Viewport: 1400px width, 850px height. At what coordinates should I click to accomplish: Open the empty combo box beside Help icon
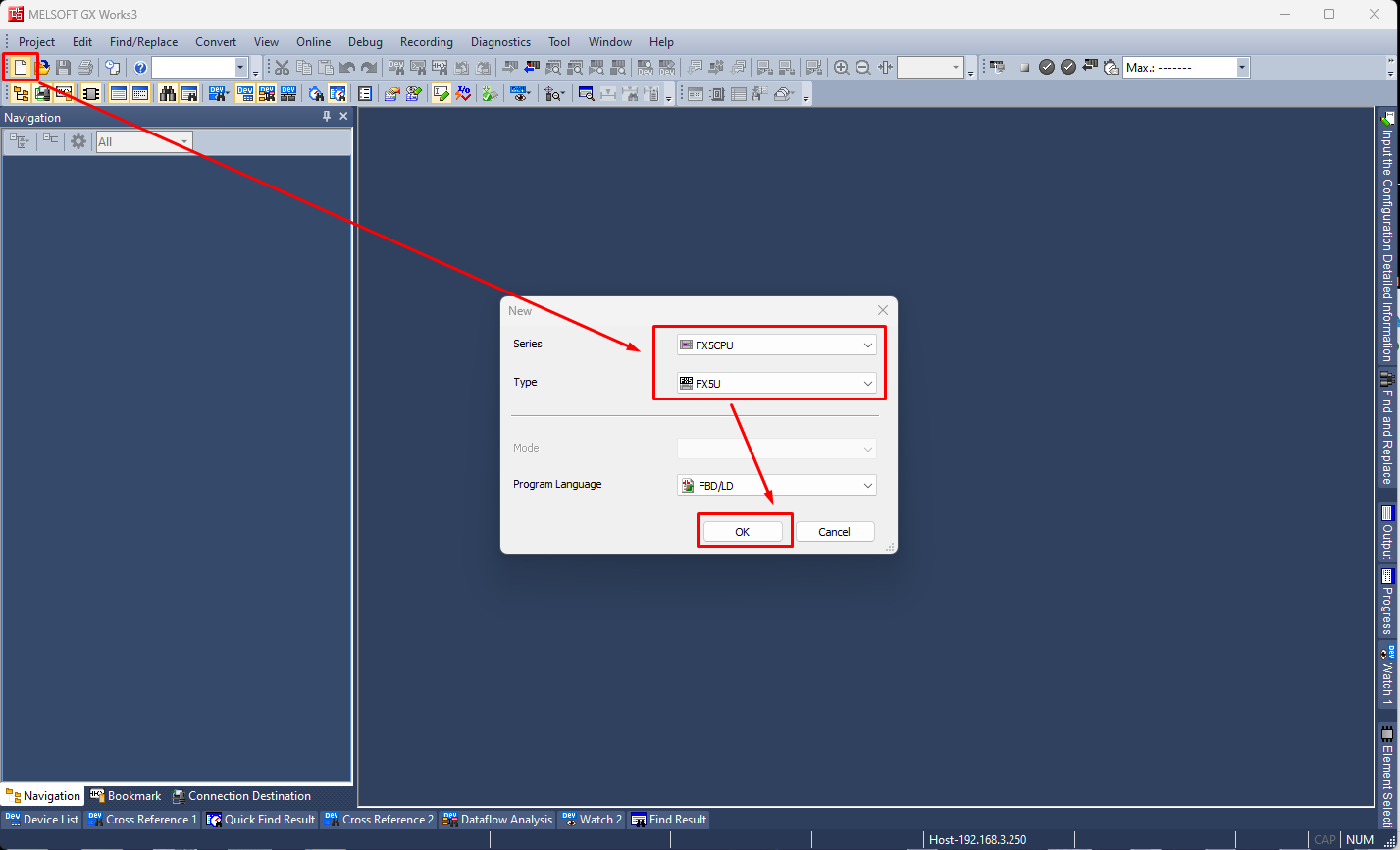[200, 68]
